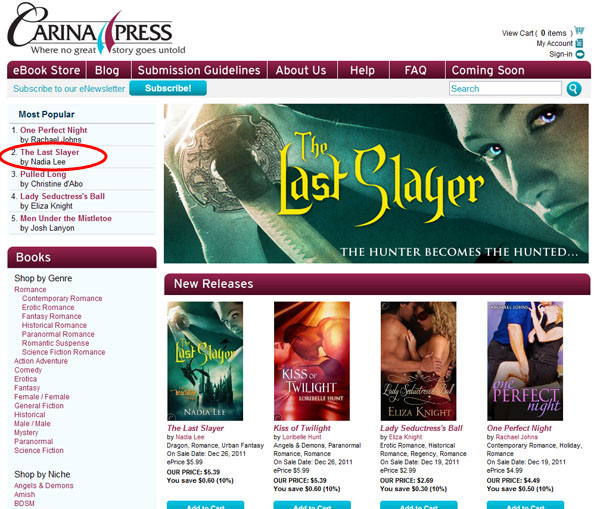Click the Search input field
This screenshot has height=509, width=600.
505,88
